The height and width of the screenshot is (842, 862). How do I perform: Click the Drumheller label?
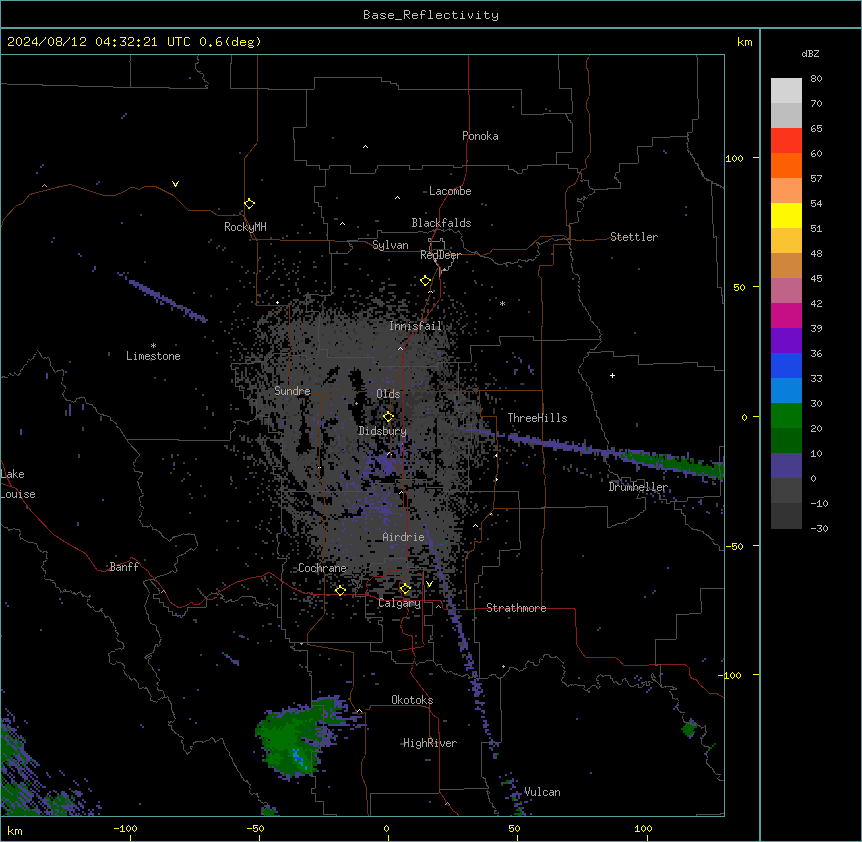(637, 487)
